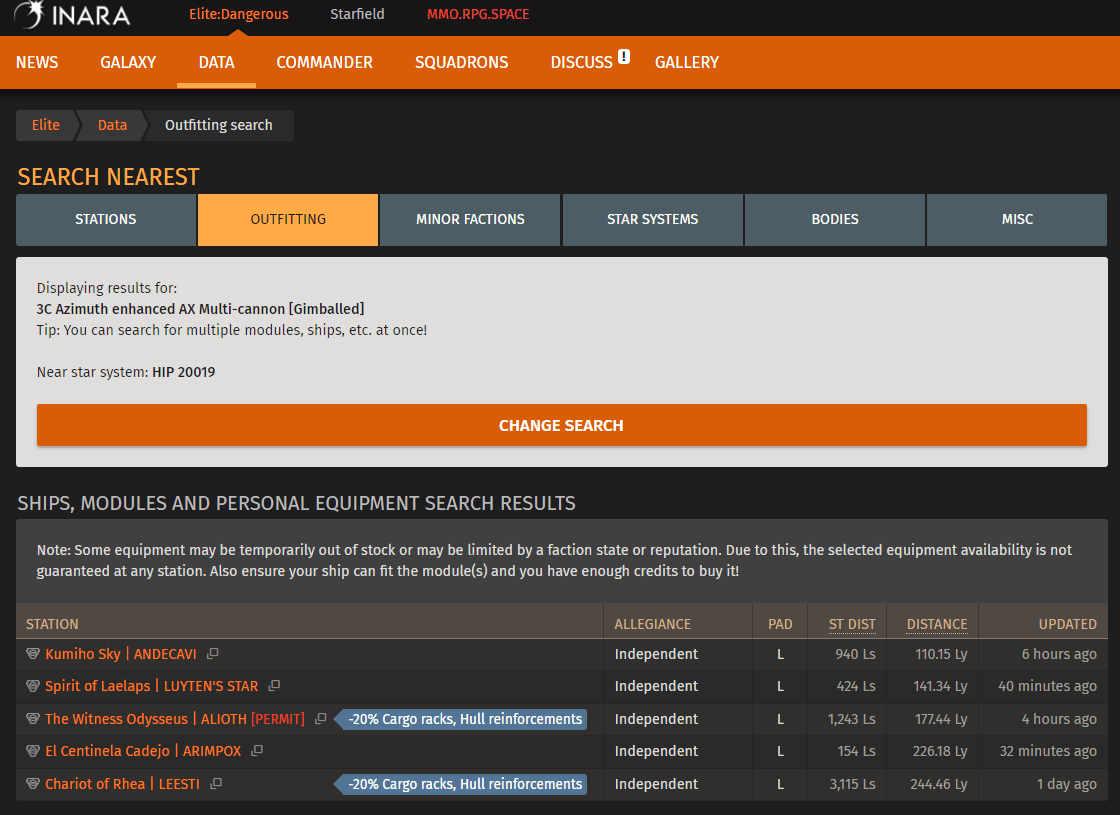The width and height of the screenshot is (1120, 815).
Task: Open LUYTEN'S STAR system page
Action: [211, 686]
